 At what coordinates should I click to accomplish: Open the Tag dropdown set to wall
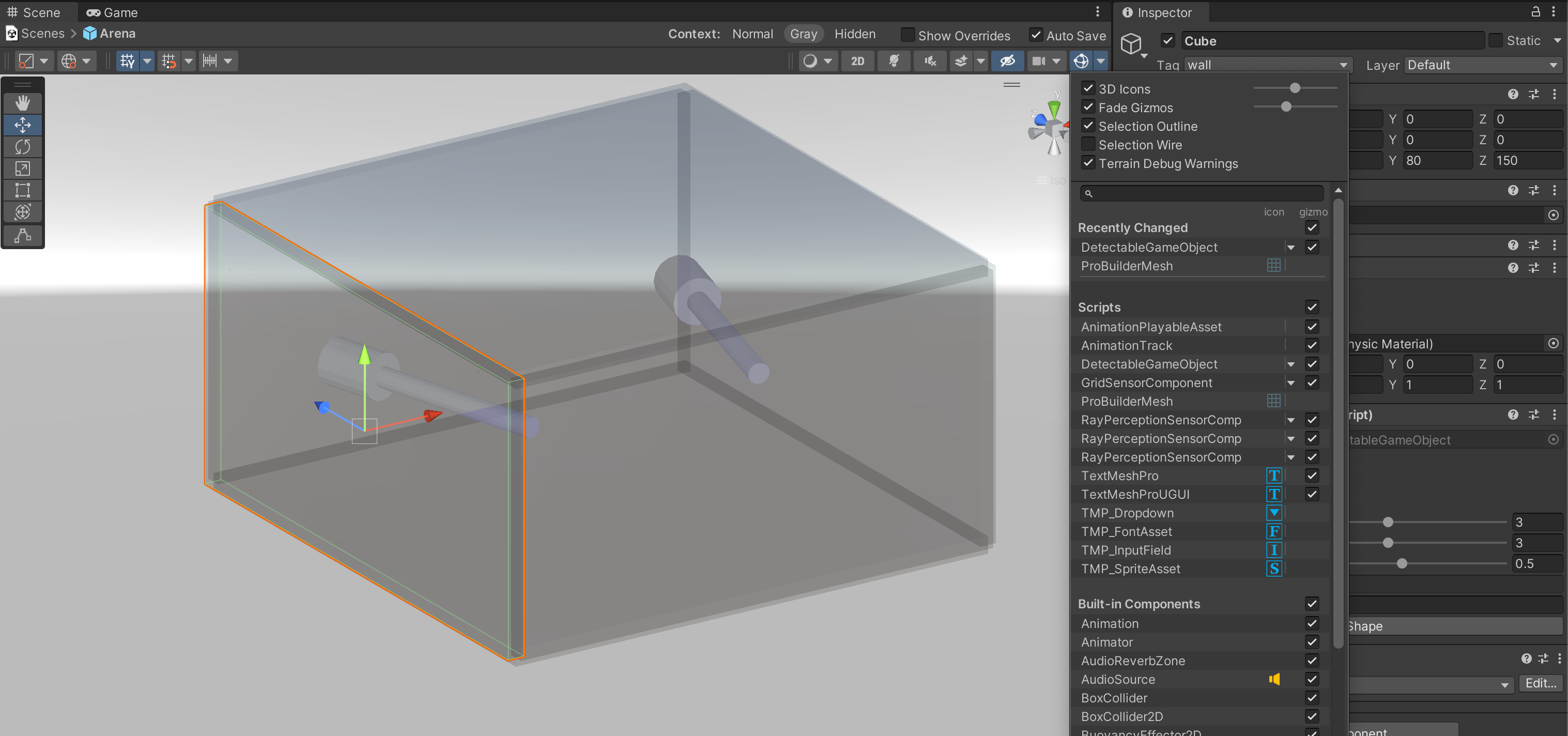click(x=1267, y=65)
